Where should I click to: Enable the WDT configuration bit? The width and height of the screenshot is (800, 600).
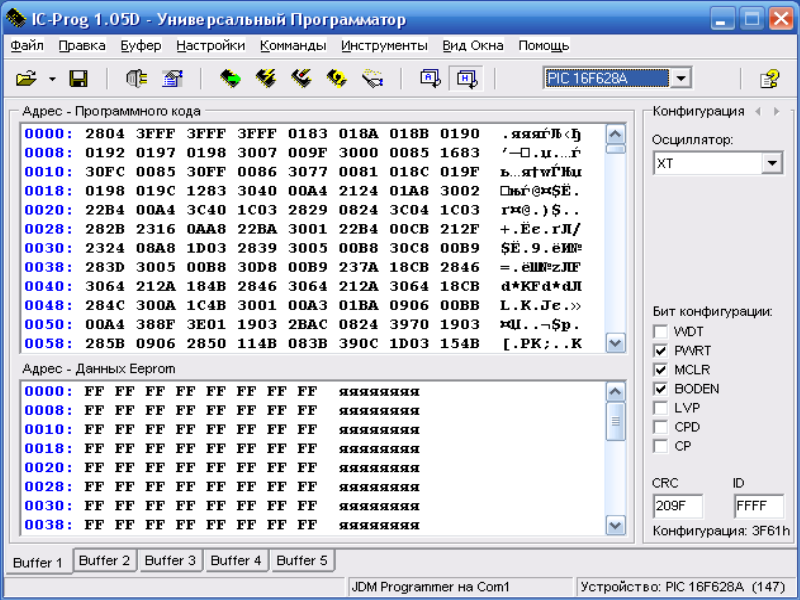[x=660, y=332]
